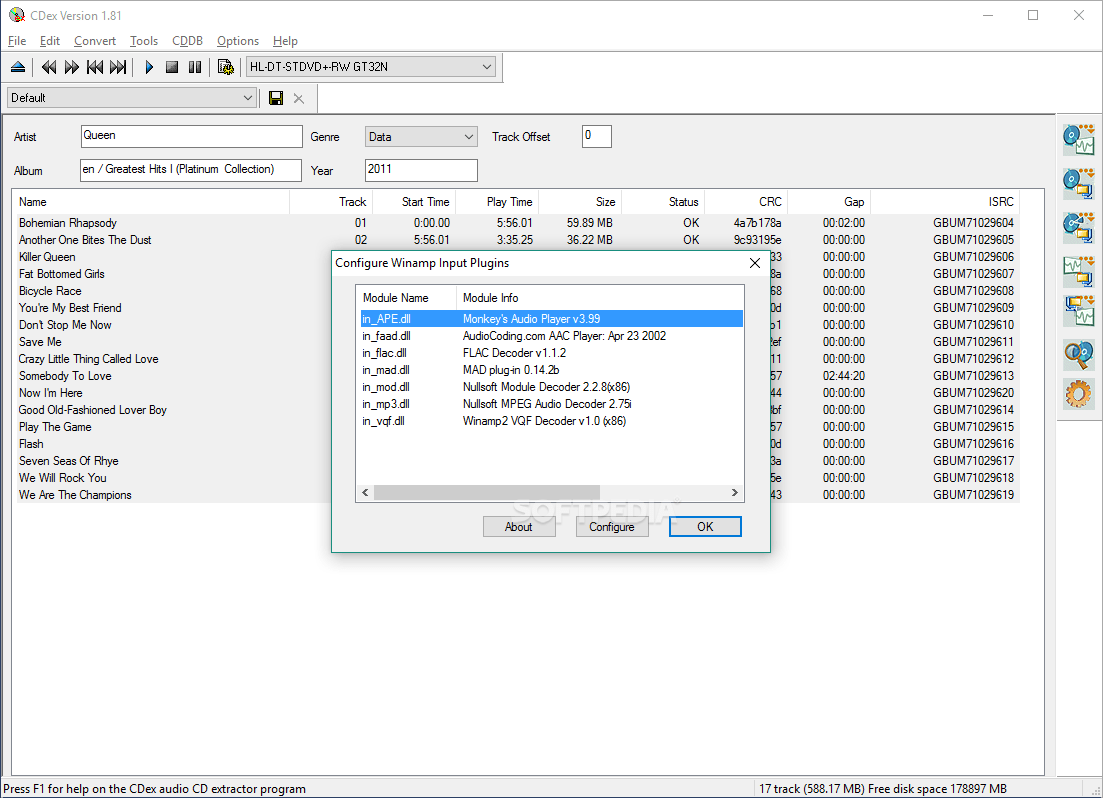Click the Play Time column header

pyautogui.click(x=497, y=202)
